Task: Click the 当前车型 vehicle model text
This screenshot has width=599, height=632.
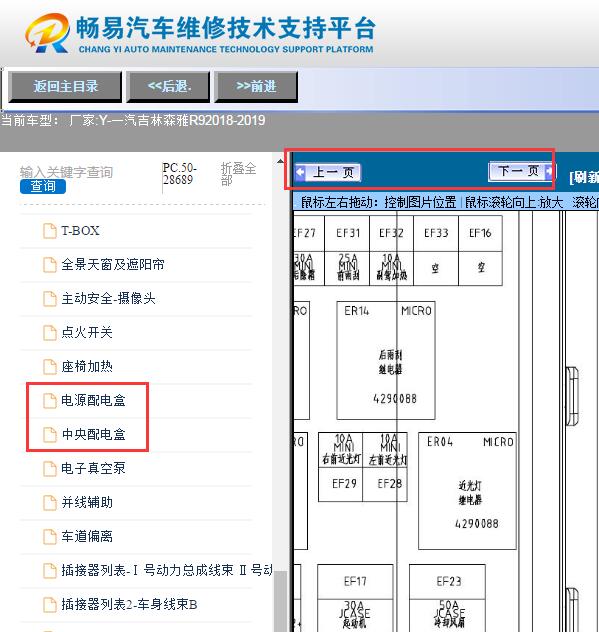Action: click(133, 120)
